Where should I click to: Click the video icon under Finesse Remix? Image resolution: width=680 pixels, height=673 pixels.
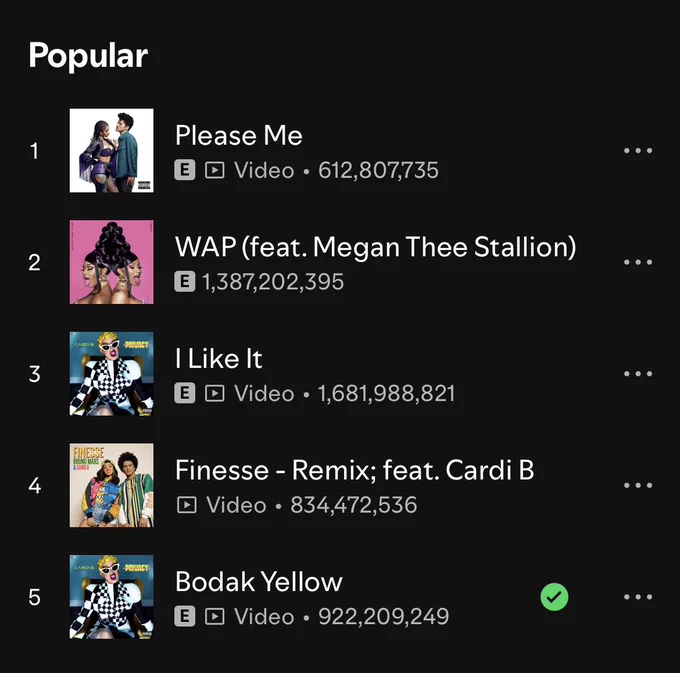(186, 505)
